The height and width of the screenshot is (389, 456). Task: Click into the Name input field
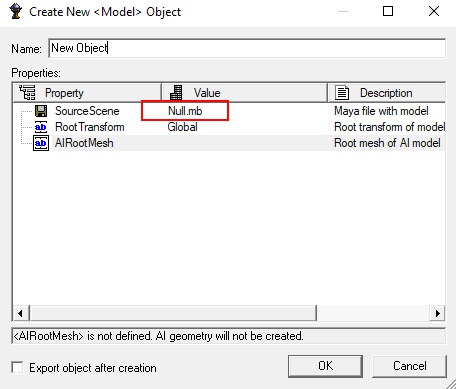247,48
